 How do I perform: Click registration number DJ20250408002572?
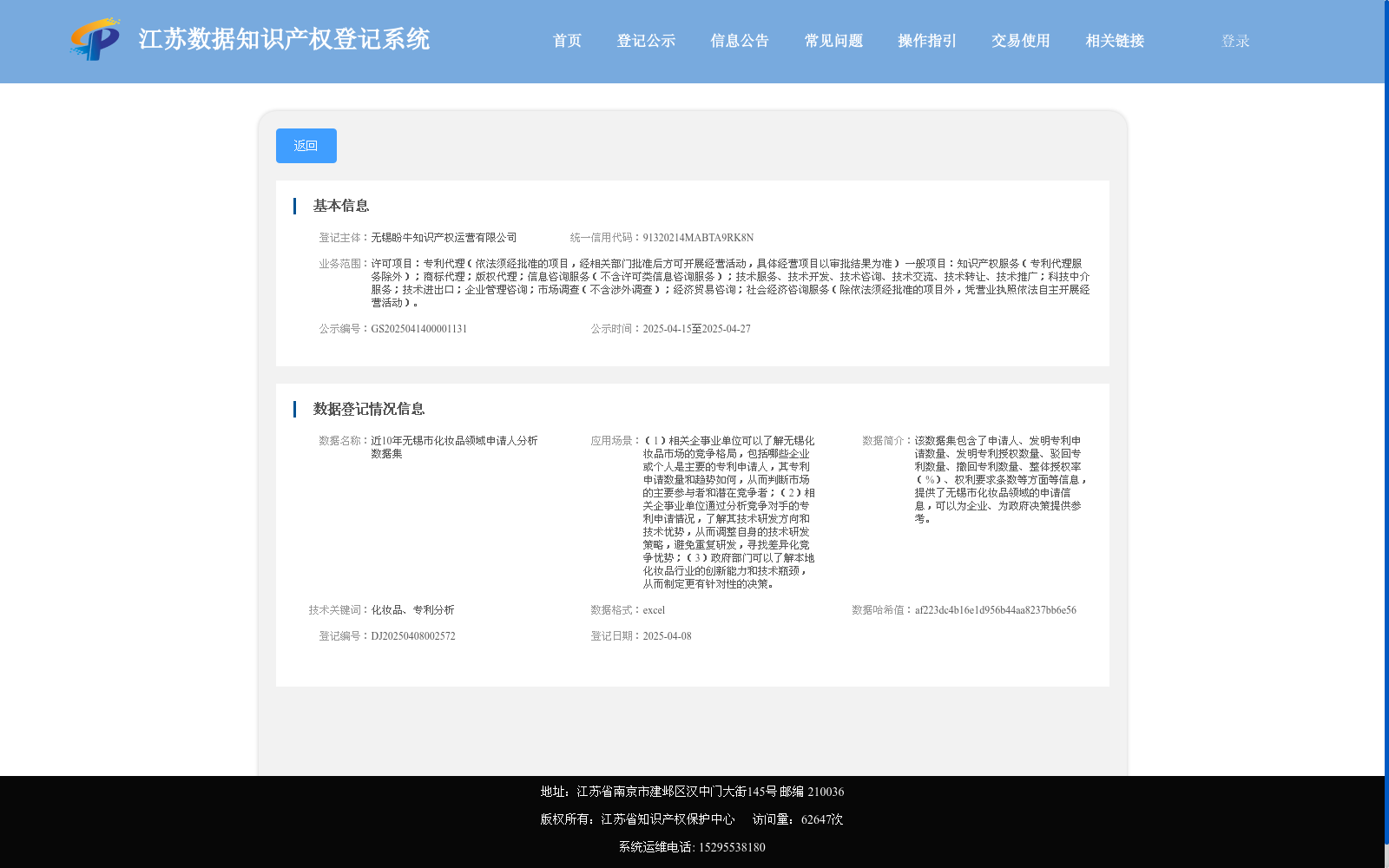413,636
